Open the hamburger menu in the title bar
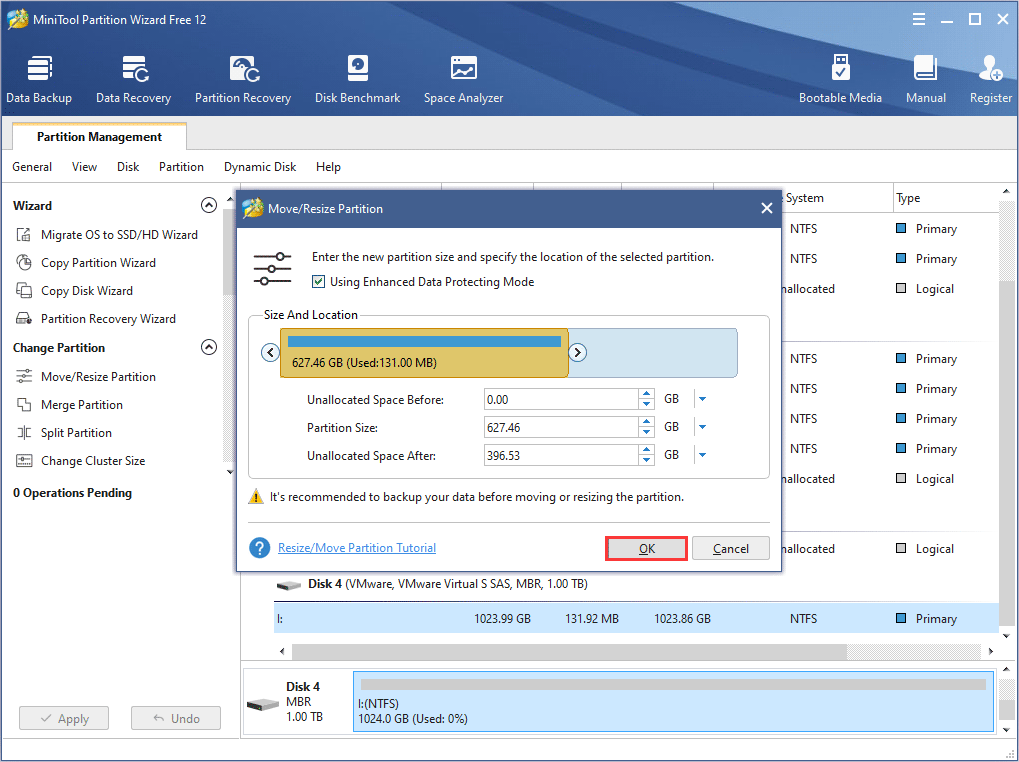The height and width of the screenshot is (762, 1019). pyautogui.click(x=919, y=19)
